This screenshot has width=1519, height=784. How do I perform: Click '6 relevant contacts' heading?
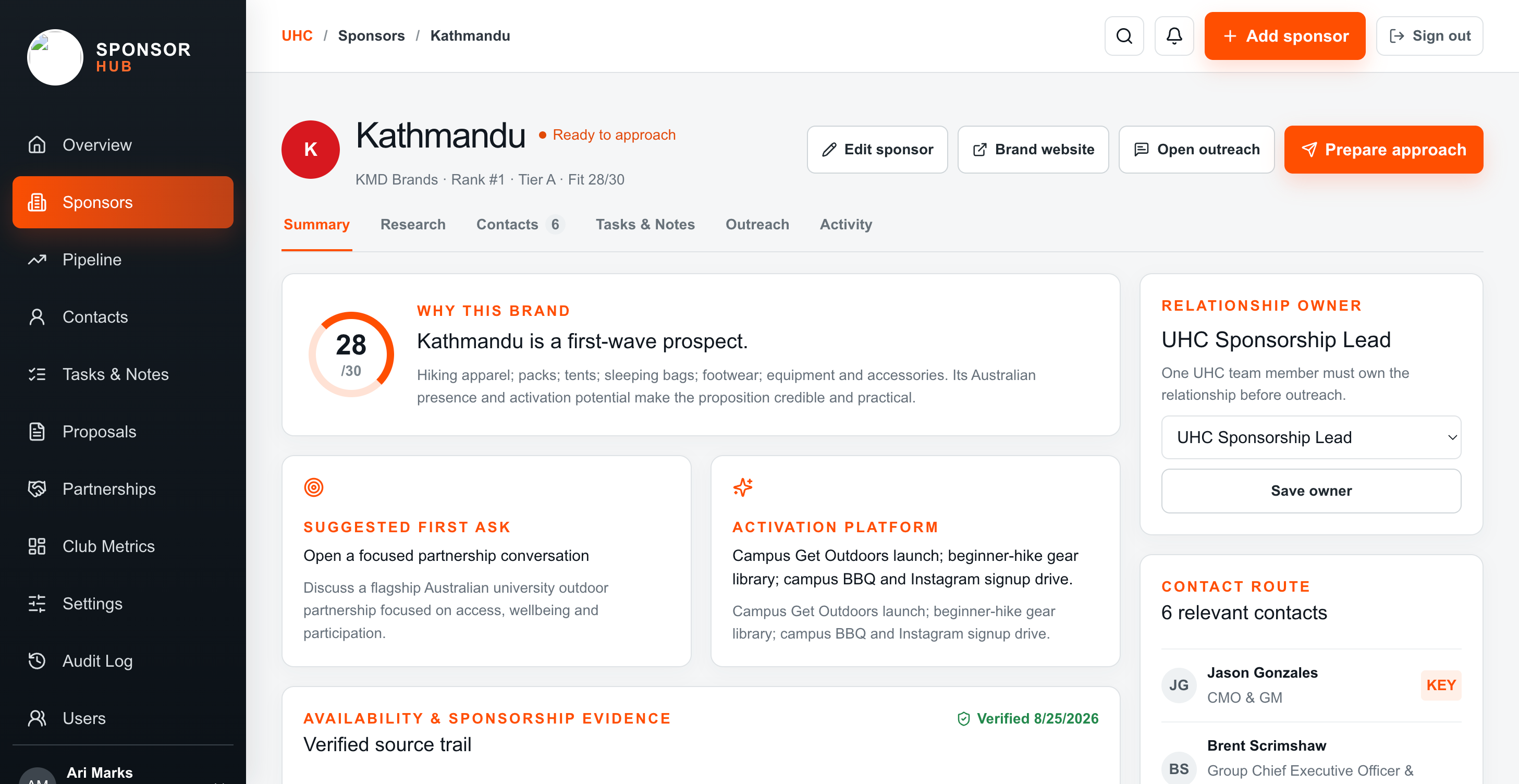(1244, 613)
